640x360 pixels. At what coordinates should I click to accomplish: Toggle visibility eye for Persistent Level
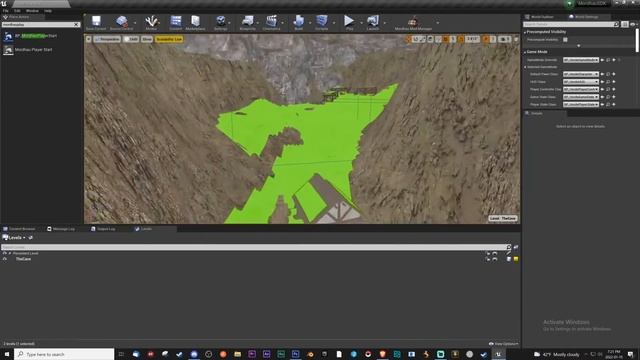(5, 253)
